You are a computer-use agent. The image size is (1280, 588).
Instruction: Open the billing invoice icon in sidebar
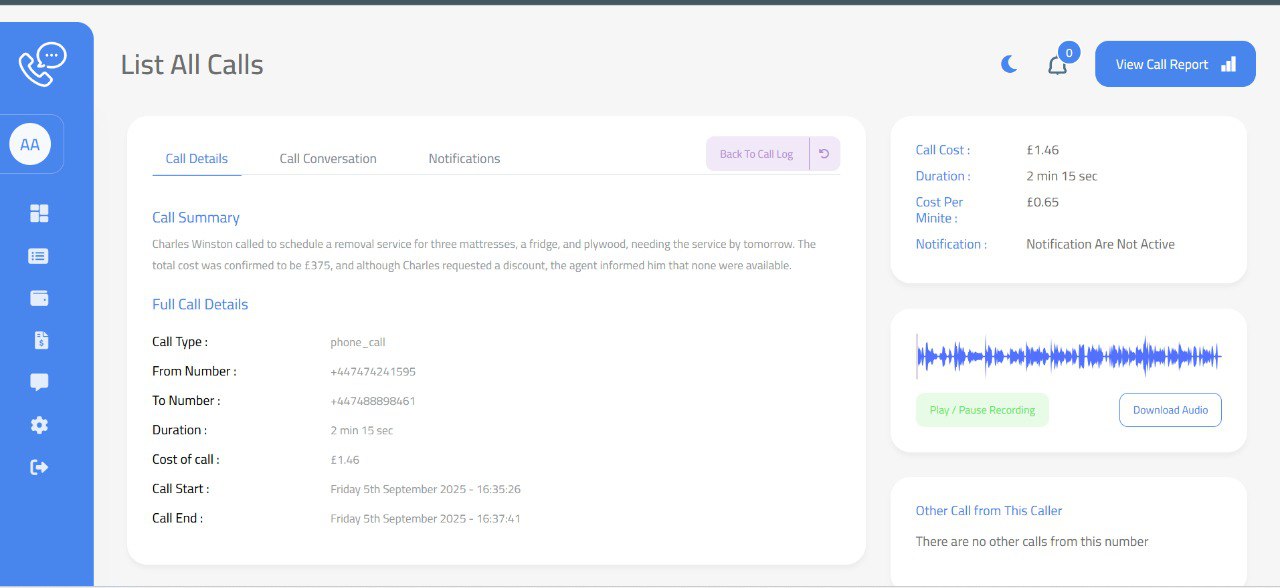[38, 339]
